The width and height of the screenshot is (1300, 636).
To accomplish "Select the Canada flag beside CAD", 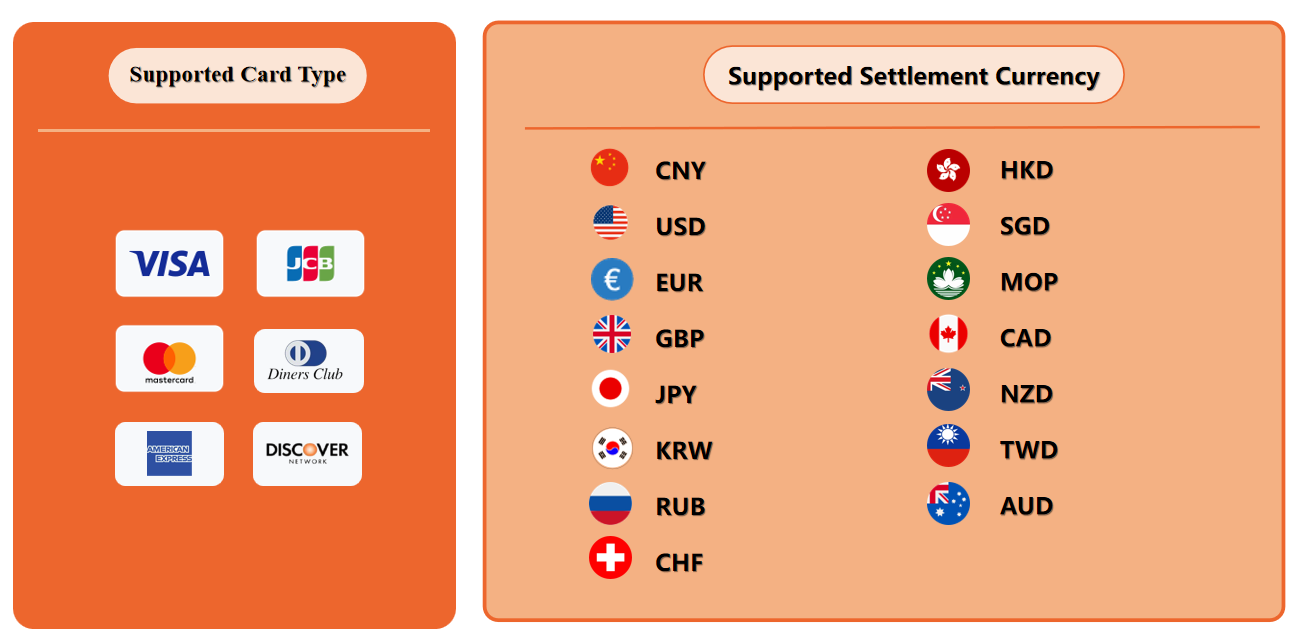I will [948, 334].
